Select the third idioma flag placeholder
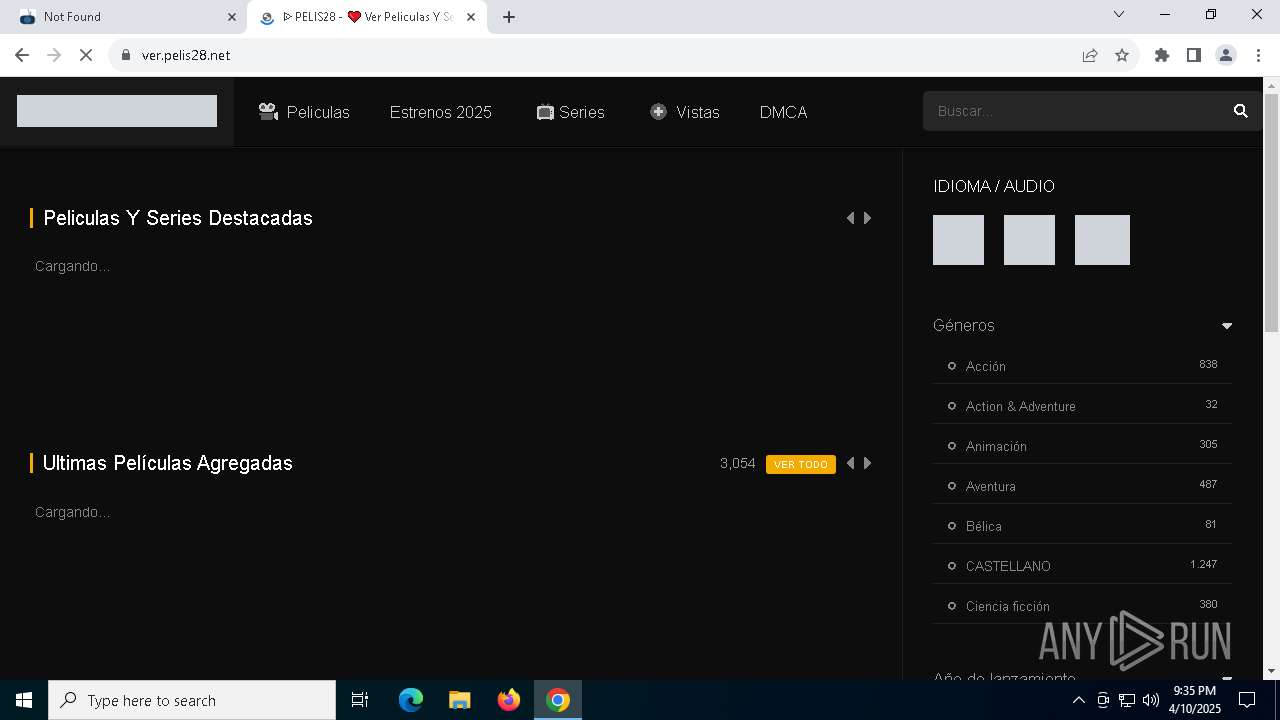This screenshot has width=1280, height=720. [1102, 240]
